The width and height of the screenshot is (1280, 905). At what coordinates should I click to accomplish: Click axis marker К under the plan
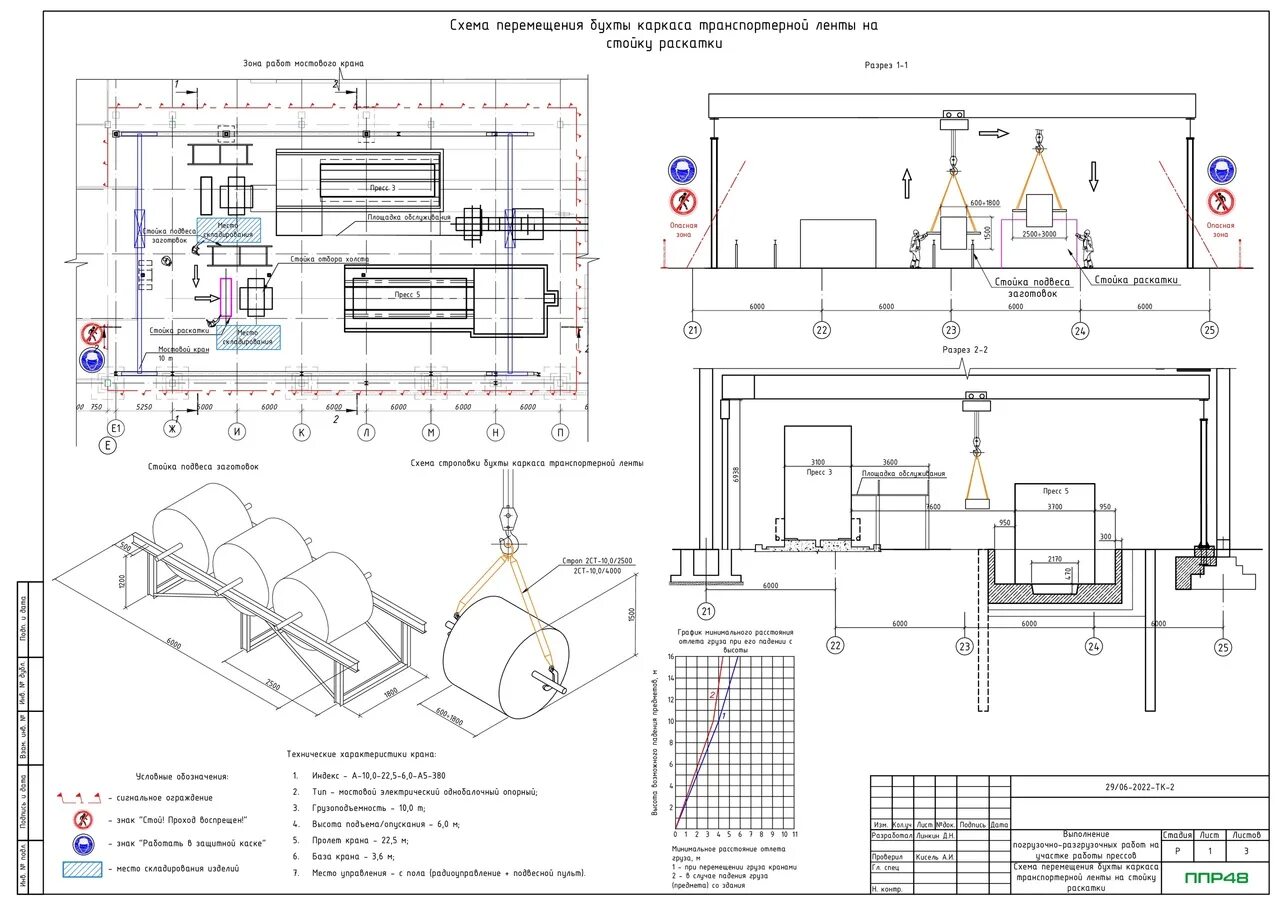click(x=301, y=431)
